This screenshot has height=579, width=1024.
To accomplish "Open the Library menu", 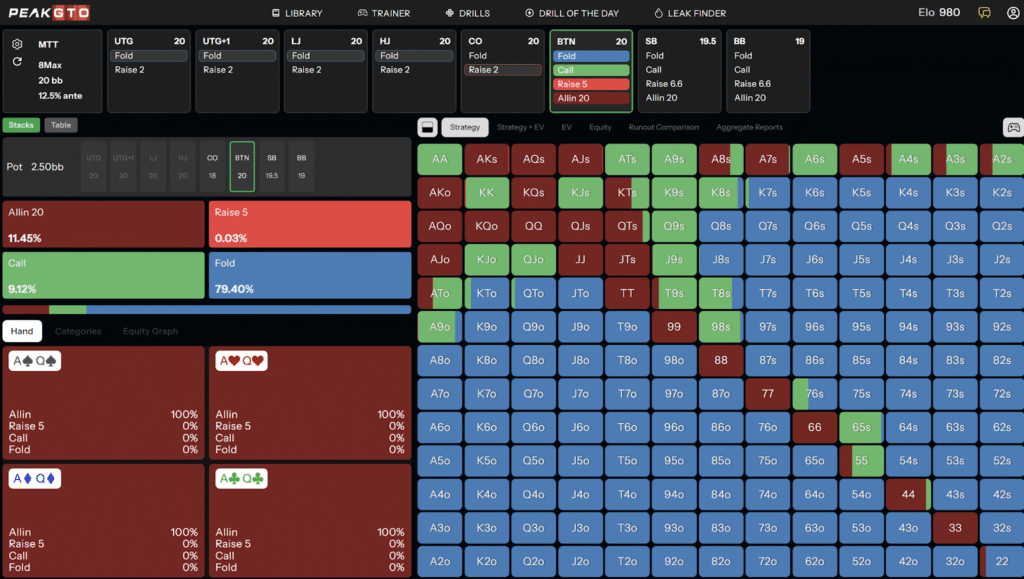I will [297, 13].
